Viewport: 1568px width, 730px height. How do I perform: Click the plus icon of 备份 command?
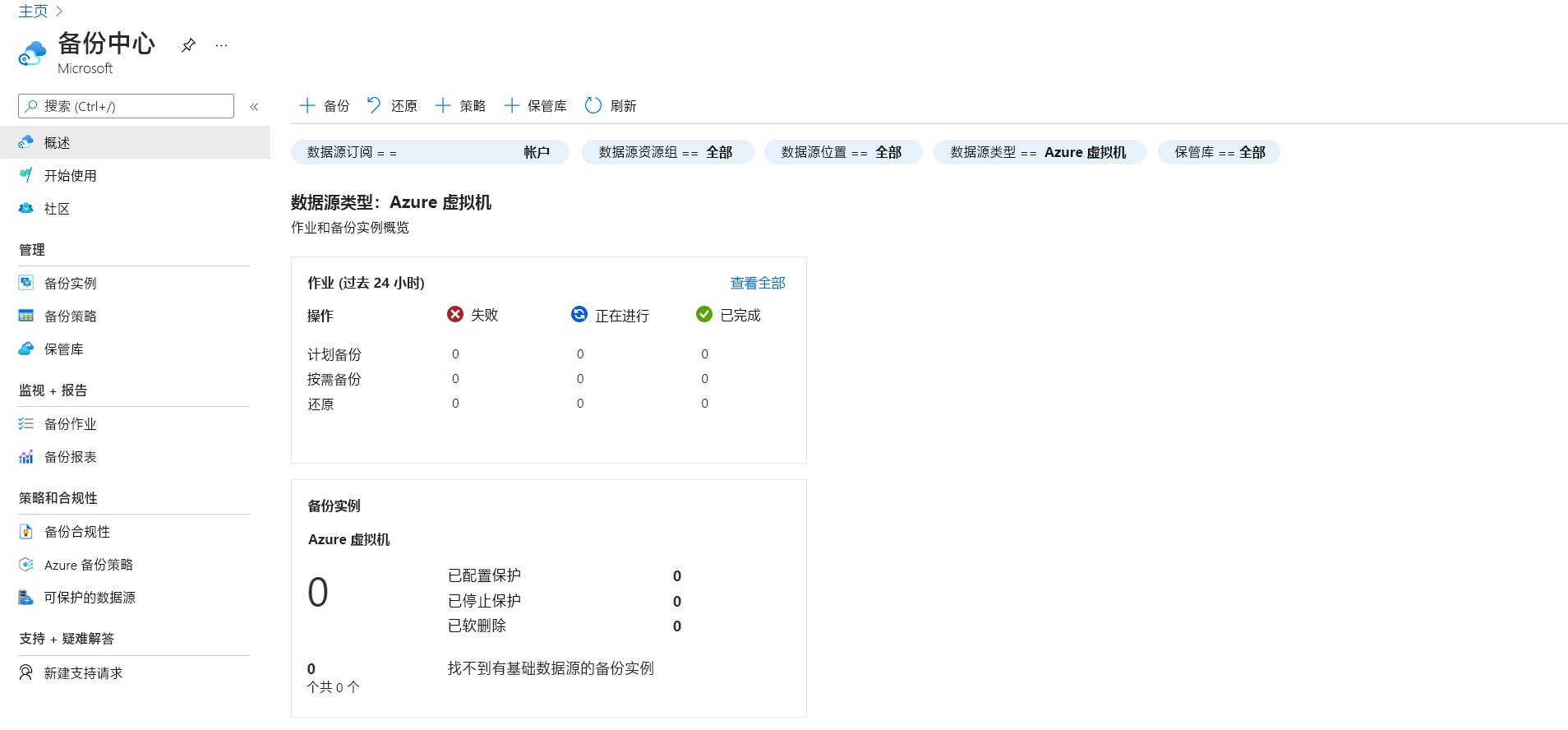(x=307, y=105)
